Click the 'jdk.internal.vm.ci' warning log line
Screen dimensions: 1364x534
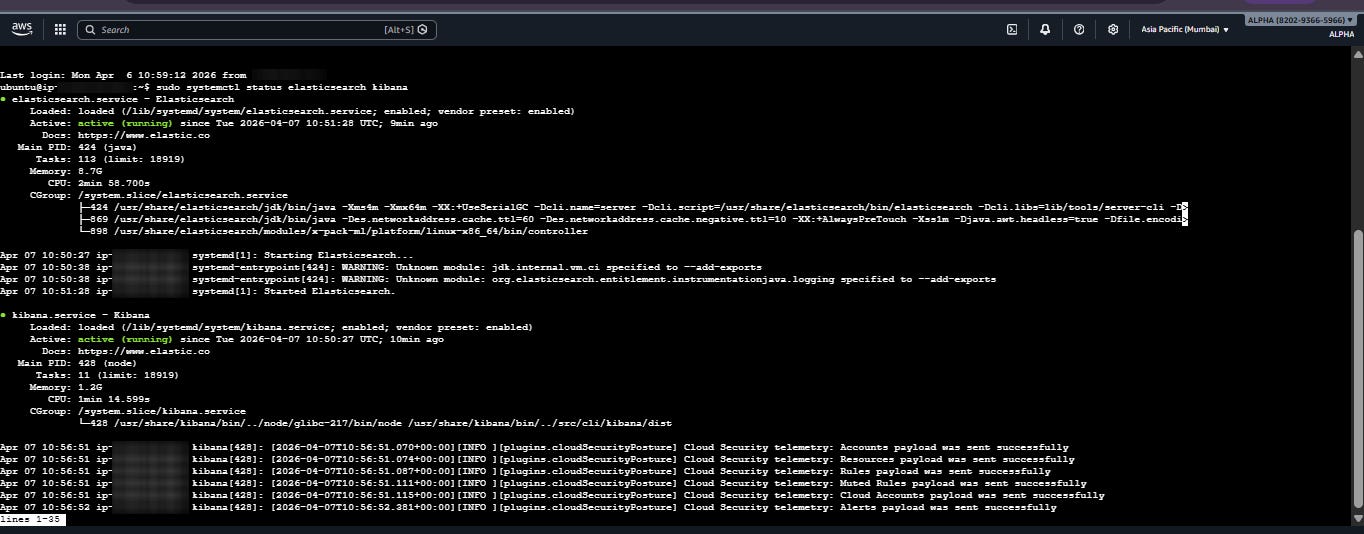pyautogui.click(x=380, y=267)
